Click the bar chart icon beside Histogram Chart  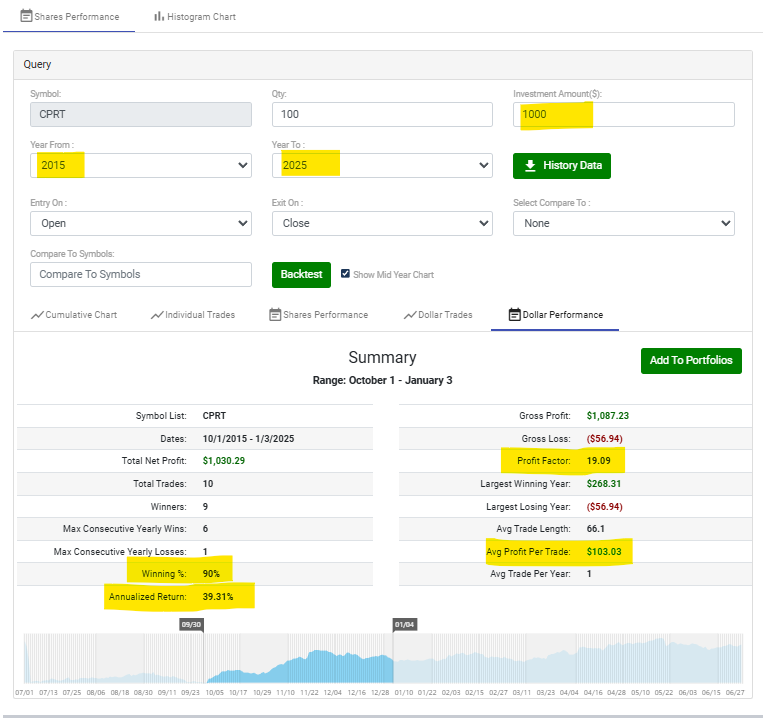coord(159,17)
